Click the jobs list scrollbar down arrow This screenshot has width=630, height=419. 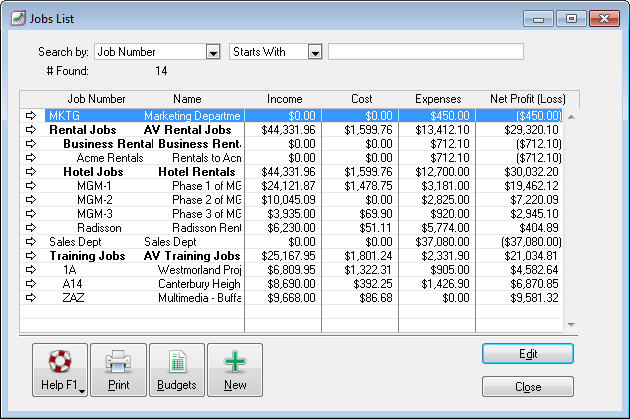click(x=571, y=324)
